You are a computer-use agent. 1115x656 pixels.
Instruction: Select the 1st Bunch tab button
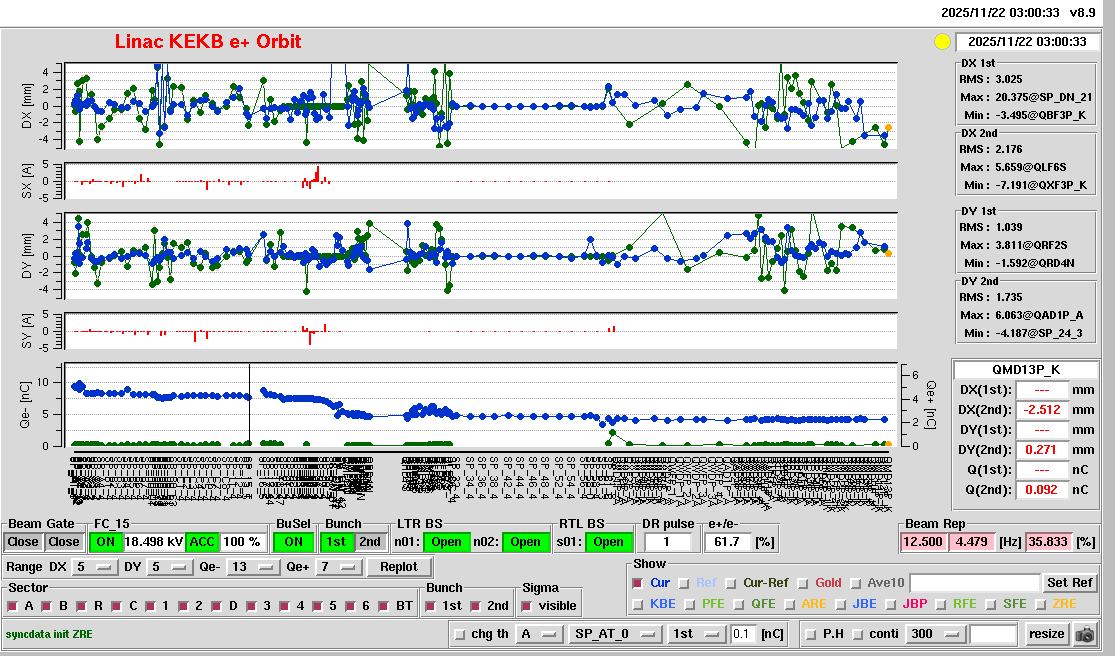(x=337, y=542)
